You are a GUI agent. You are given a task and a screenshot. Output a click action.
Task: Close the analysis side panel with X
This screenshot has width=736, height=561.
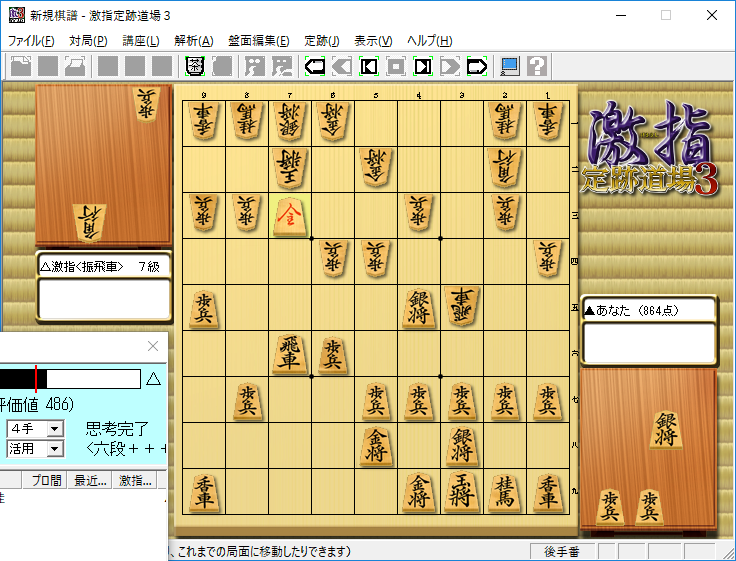[153, 346]
